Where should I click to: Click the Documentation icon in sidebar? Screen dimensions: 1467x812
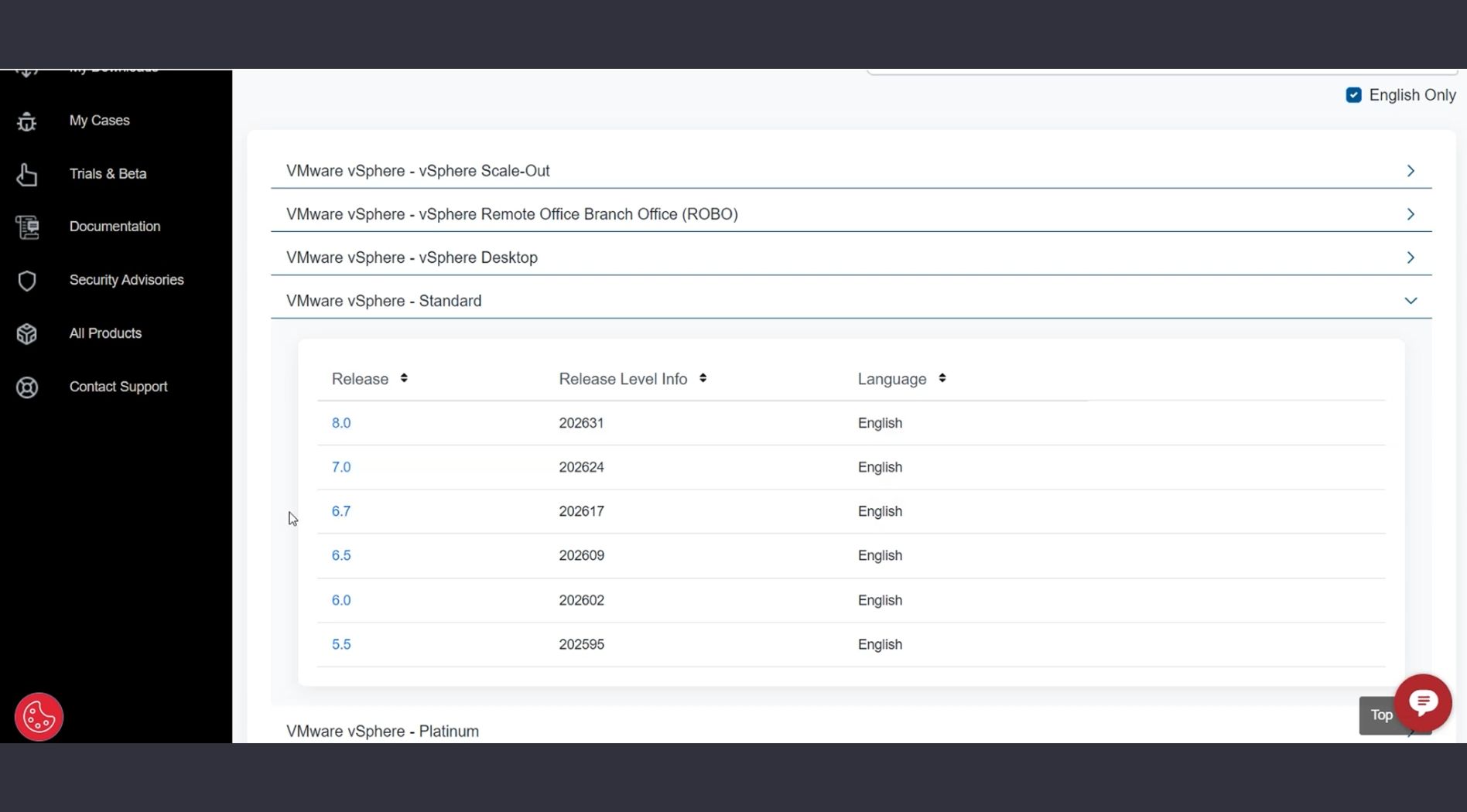click(27, 227)
